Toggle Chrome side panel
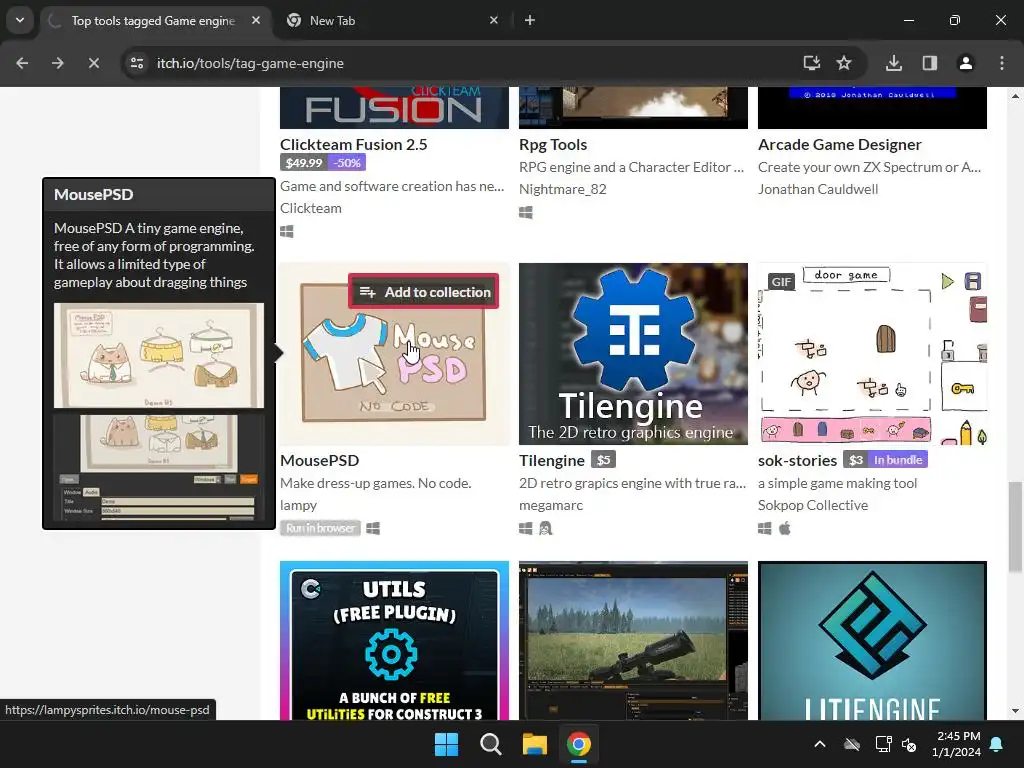Image resolution: width=1024 pixels, height=768 pixels. tap(929, 63)
